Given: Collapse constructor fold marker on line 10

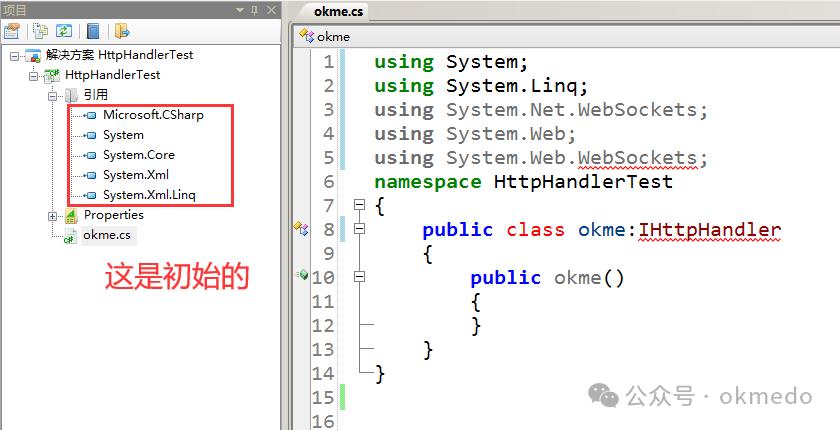Looking at the screenshot, I should click(x=359, y=276).
